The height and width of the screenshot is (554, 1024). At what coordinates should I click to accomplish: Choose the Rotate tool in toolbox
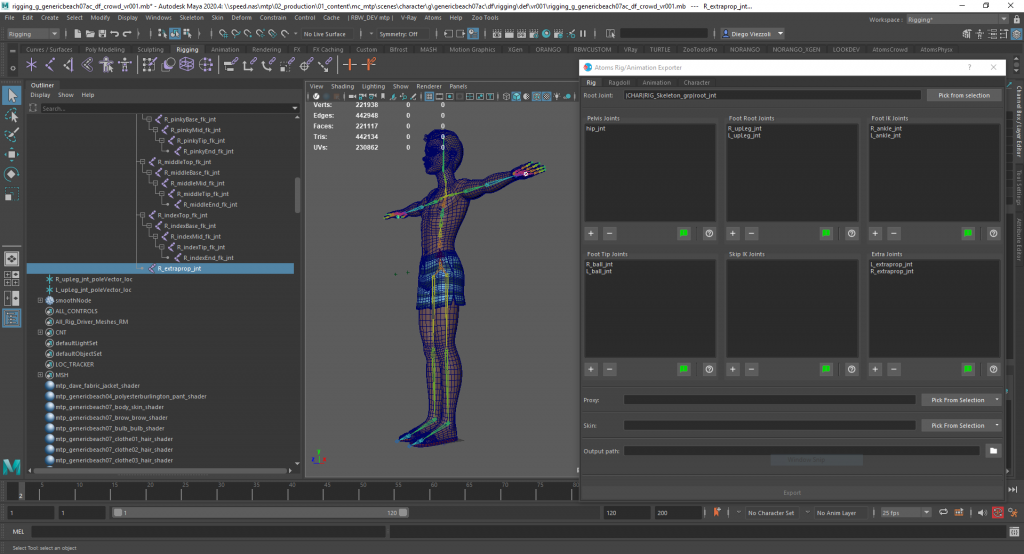[x=12, y=174]
